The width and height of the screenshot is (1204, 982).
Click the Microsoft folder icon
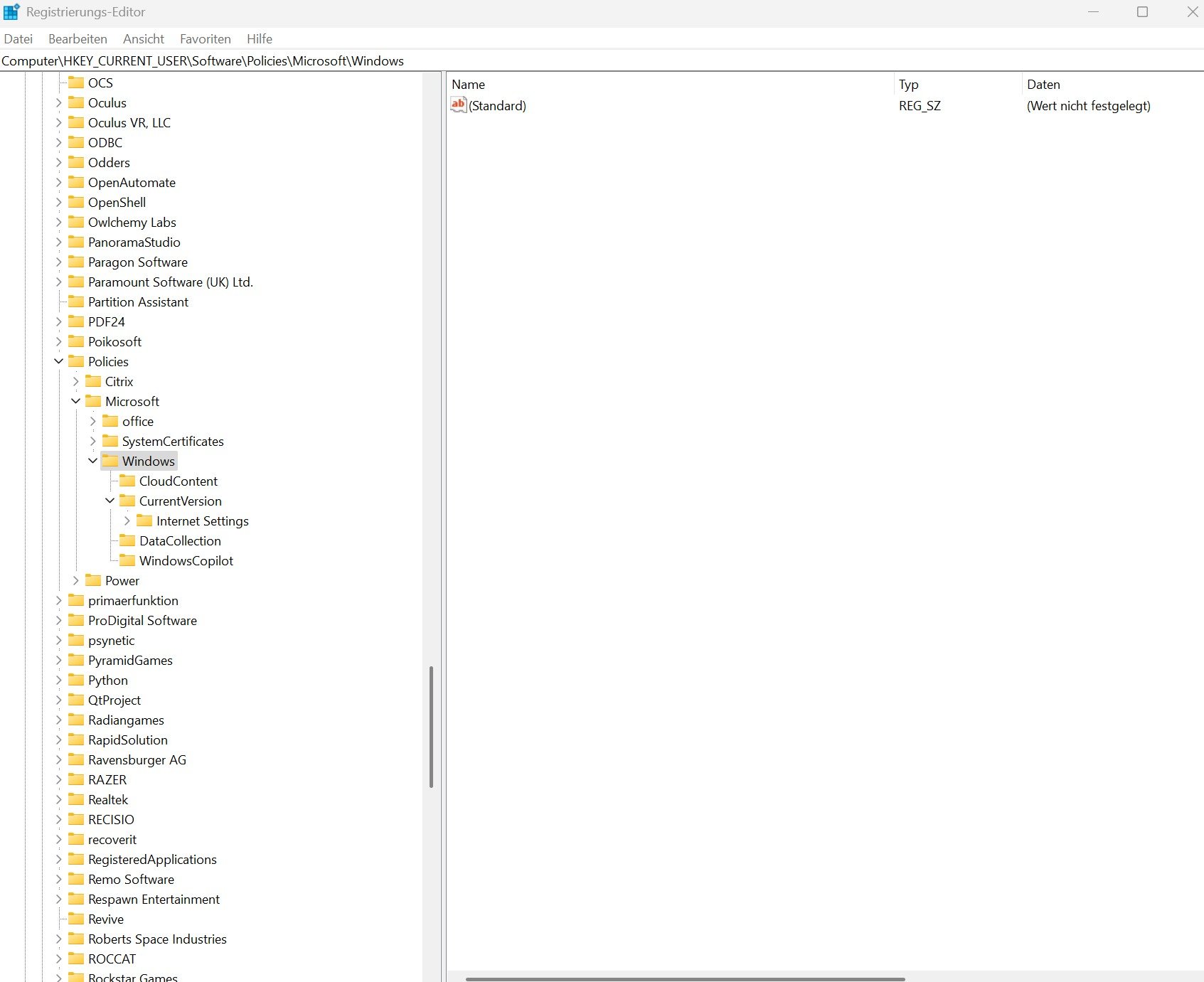(93, 401)
